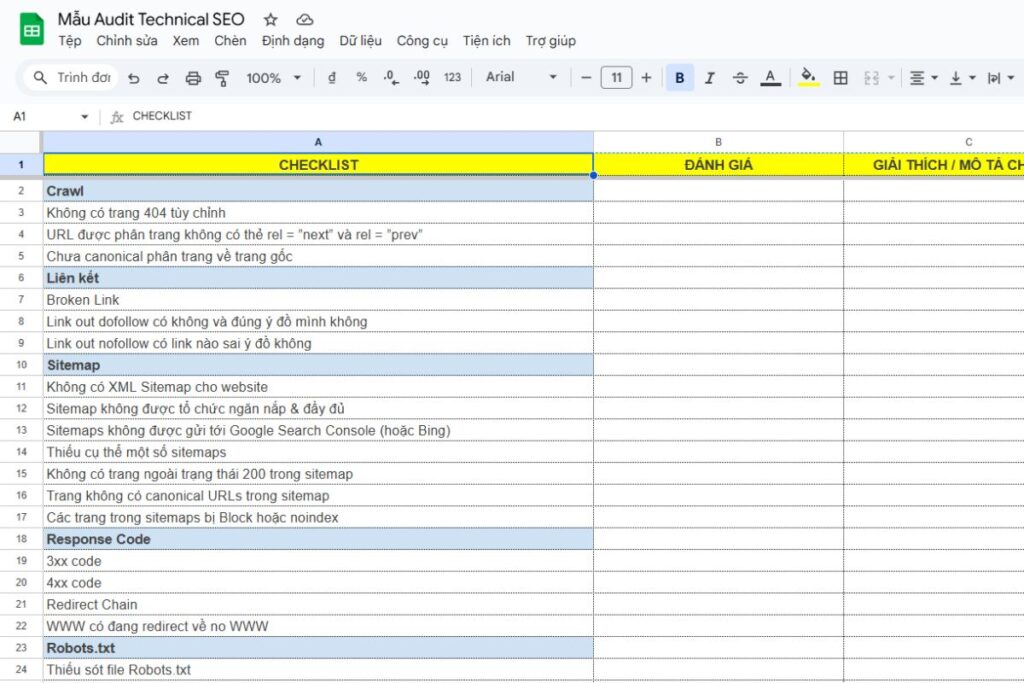The height and width of the screenshot is (683, 1024).
Task: Format as percent using the % icon
Action: (361, 78)
